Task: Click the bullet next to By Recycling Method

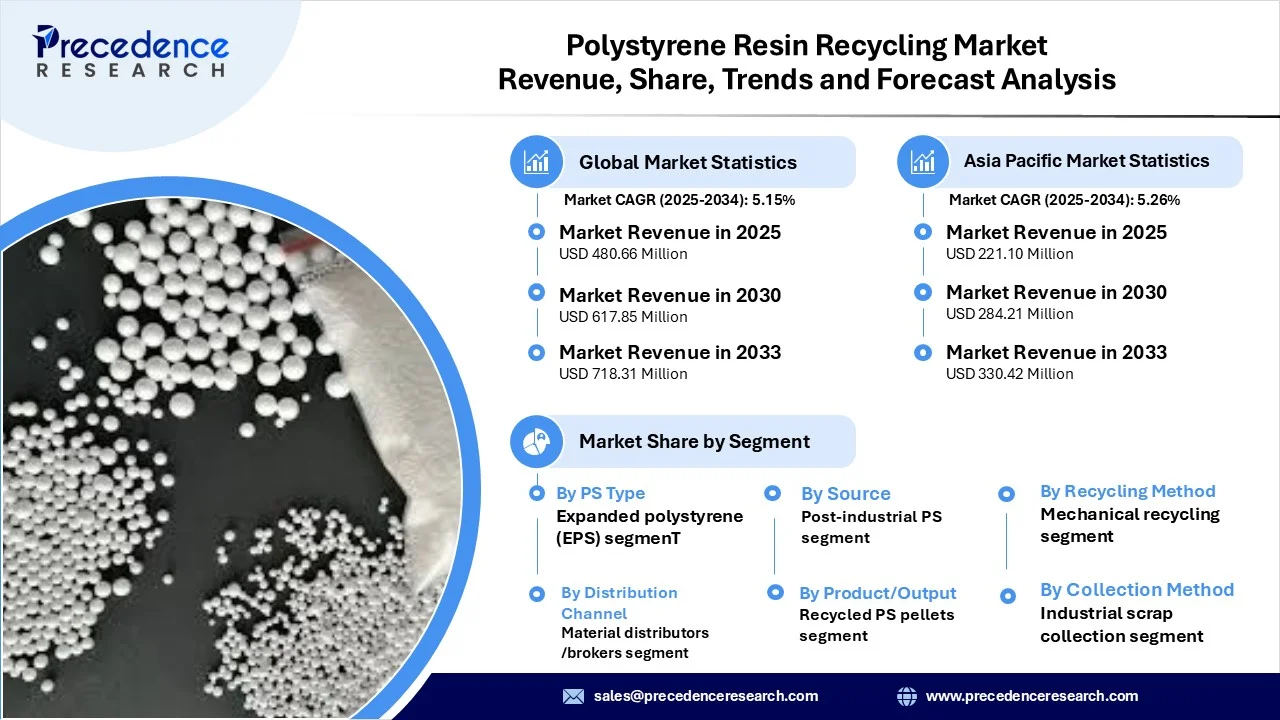Action: 1007,494
